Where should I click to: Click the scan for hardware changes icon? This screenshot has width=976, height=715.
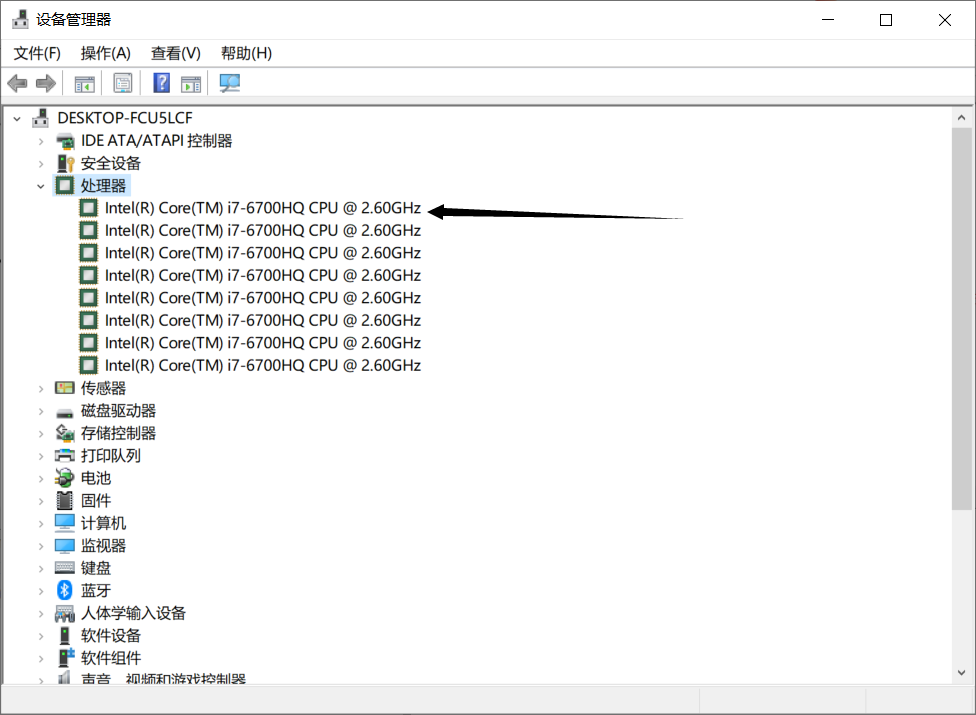point(230,83)
